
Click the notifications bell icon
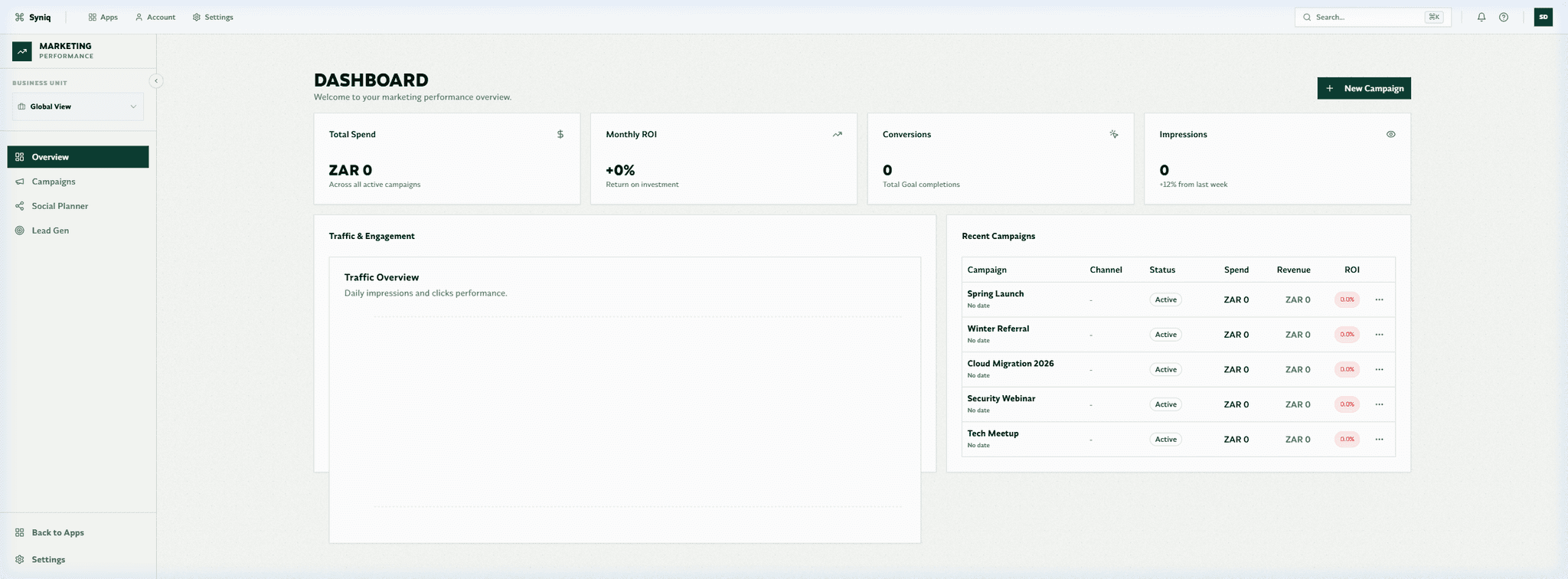click(x=1481, y=17)
